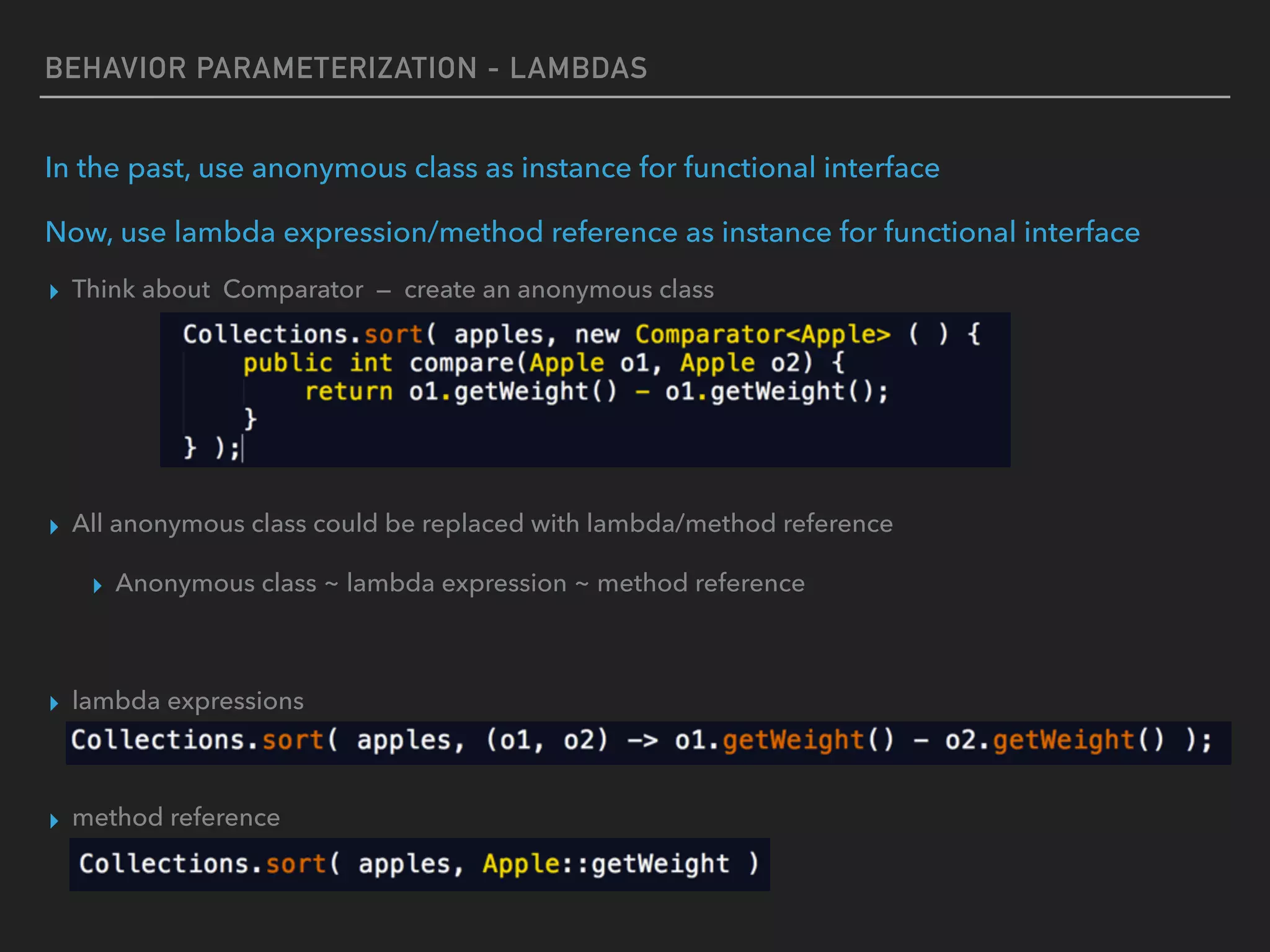Click the bullet arrow before 'Think about Comparator'
Screen dimensions: 1270x952
click(54, 291)
